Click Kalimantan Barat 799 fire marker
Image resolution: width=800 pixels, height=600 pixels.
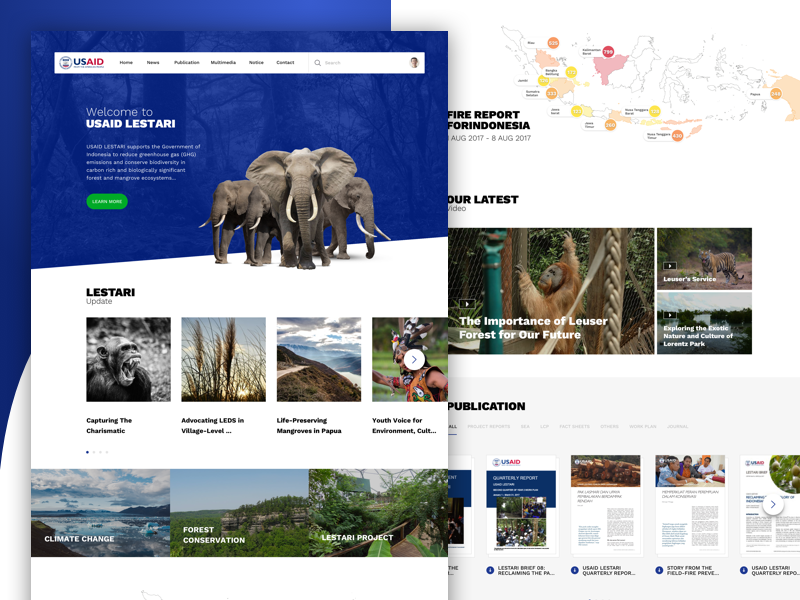(608, 52)
